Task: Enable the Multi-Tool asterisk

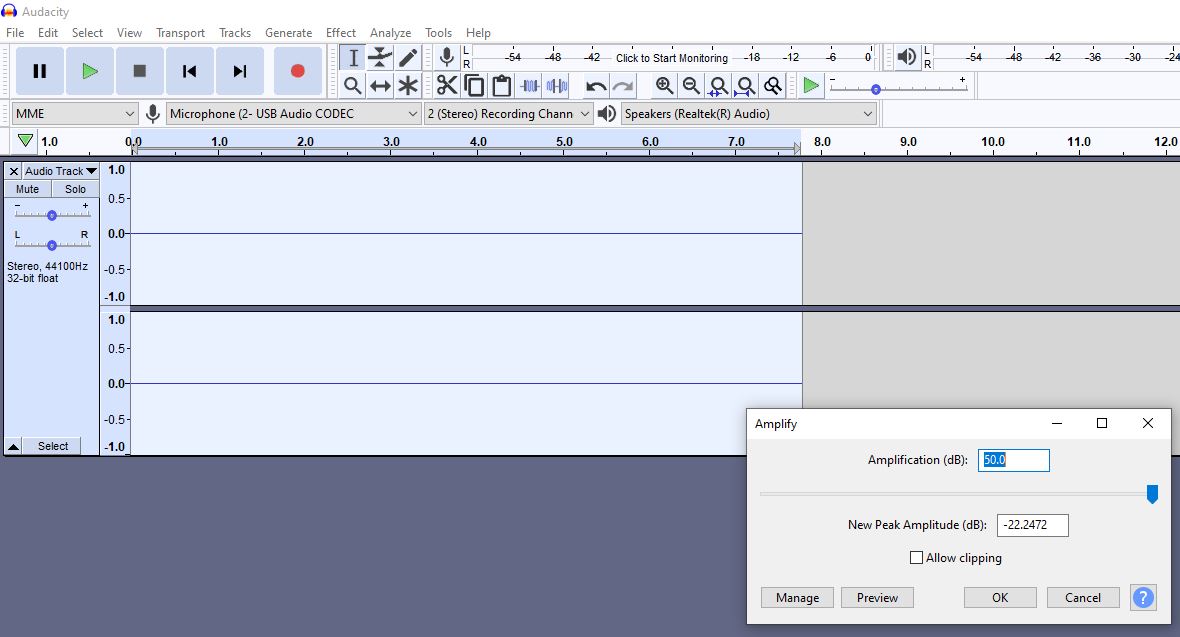Action: 408,86
